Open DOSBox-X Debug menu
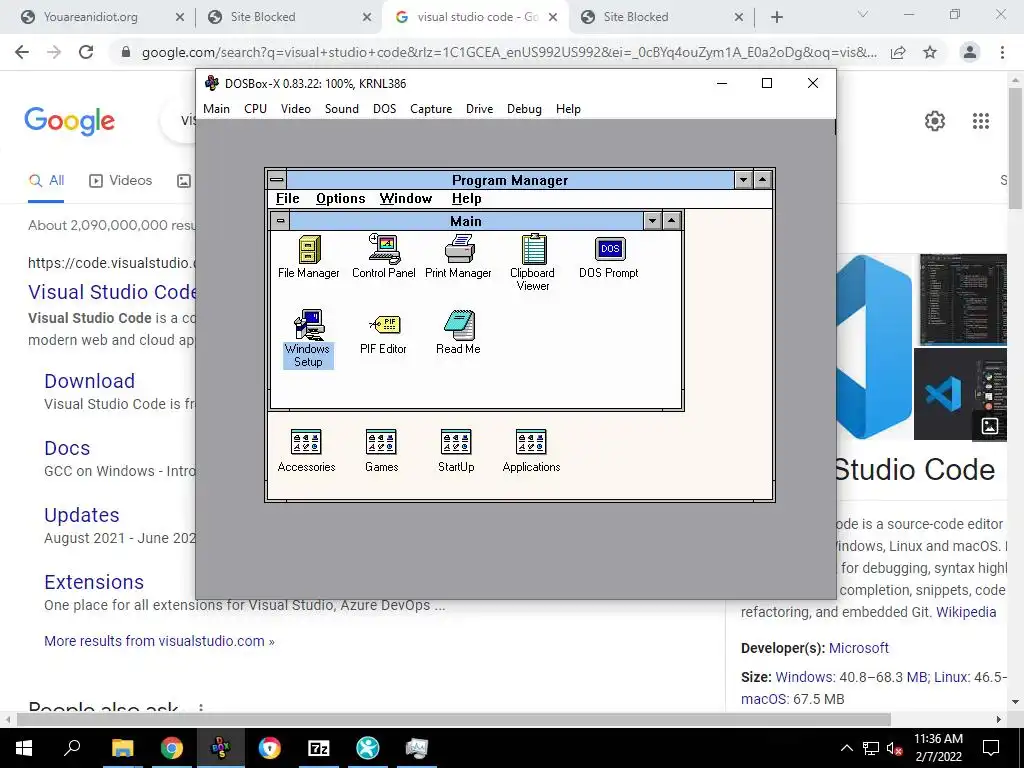1024x768 pixels. pyautogui.click(x=524, y=109)
